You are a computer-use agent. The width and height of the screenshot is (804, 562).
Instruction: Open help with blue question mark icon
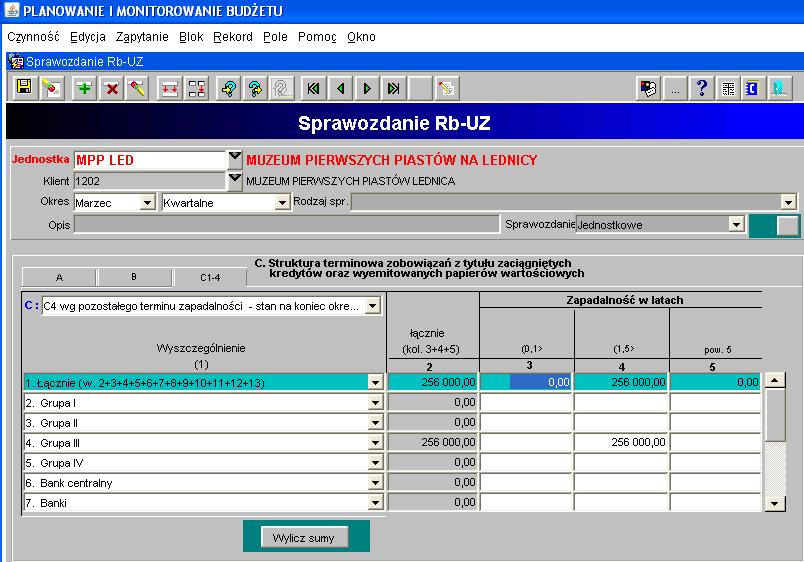pyautogui.click(x=702, y=88)
